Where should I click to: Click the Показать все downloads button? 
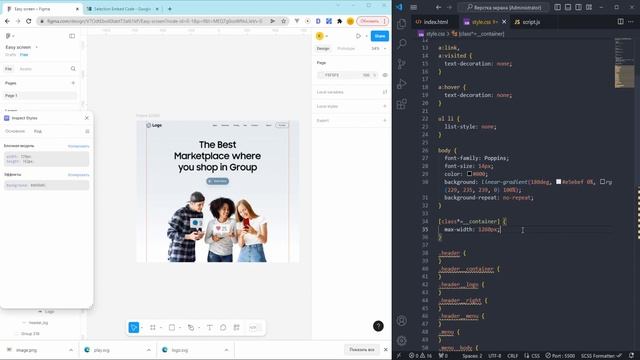(362, 350)
